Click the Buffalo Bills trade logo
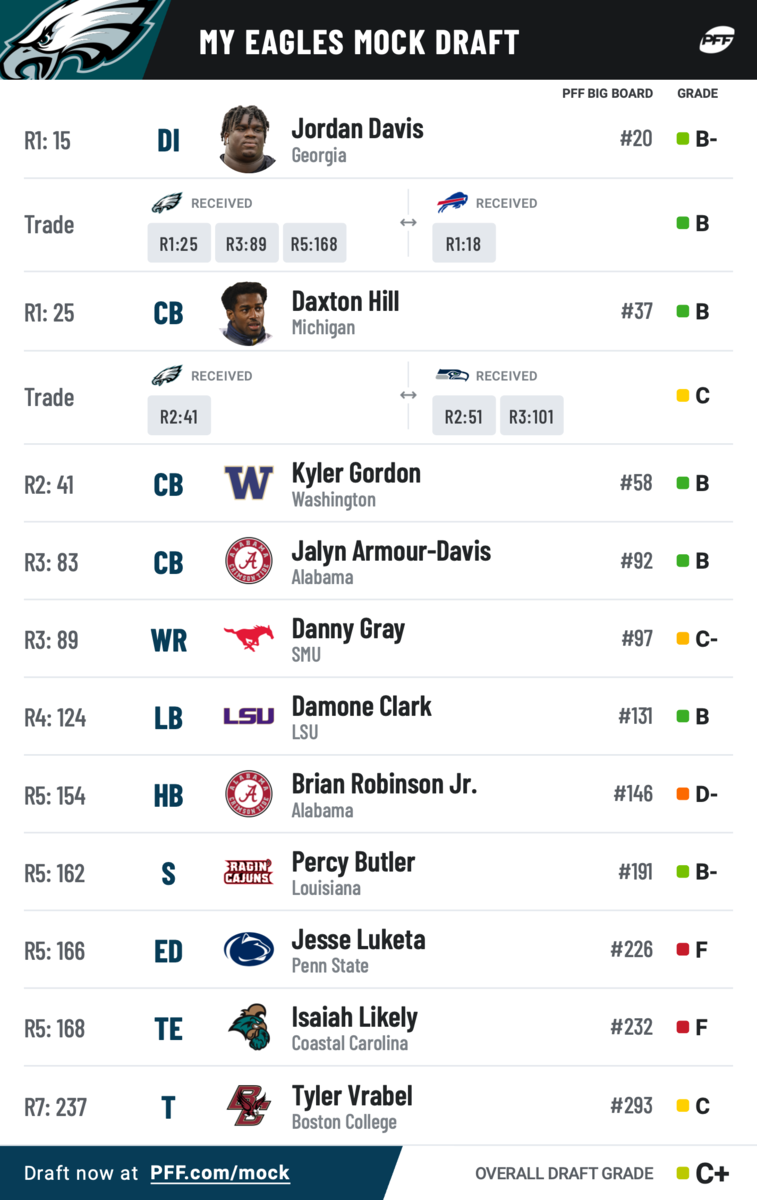Screen dimensions: 757x1200 (452, 203)
